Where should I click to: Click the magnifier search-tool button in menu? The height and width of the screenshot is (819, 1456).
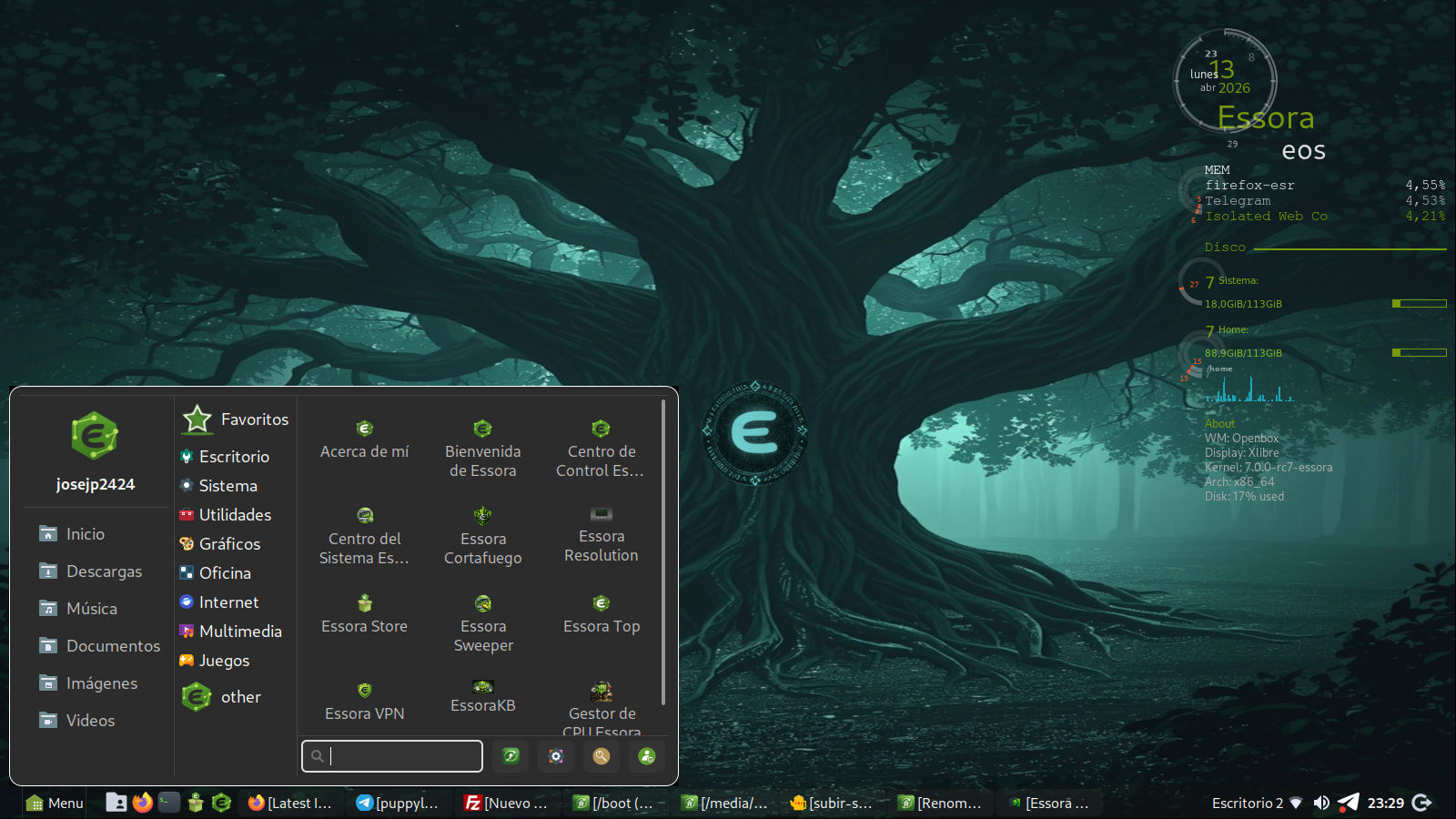(602, 755)
